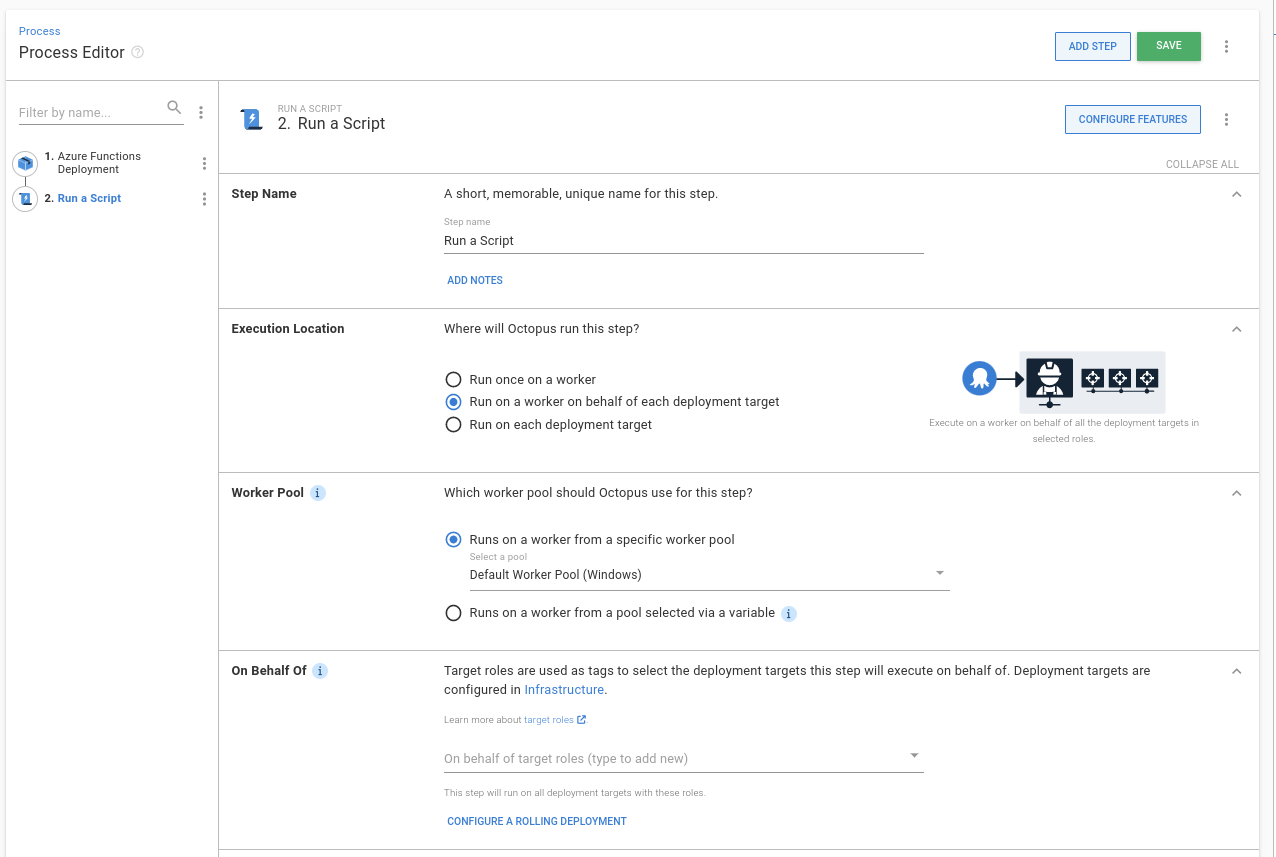
Task: Open the target roles dropdown
Action: coord(913,757)
